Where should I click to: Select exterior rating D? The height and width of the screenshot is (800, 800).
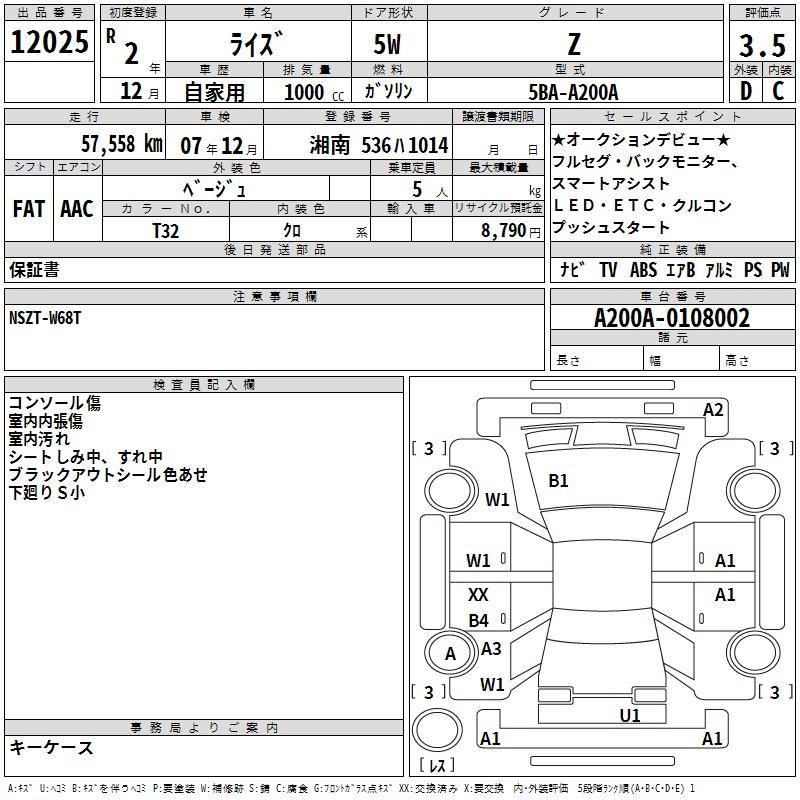click(746, 91)
